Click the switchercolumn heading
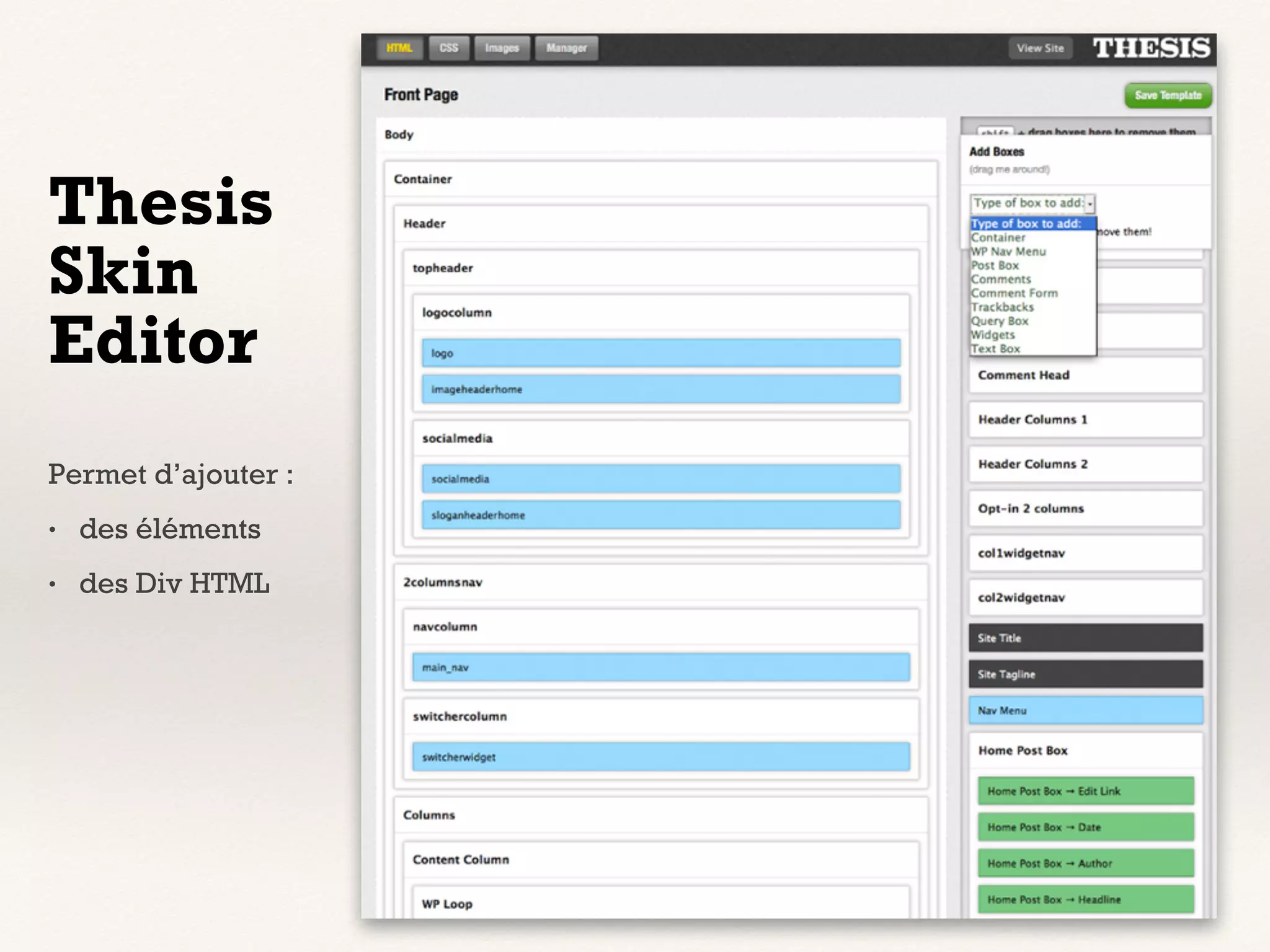This screenshot has width=1270, height=952. click(x=460, y=717)
